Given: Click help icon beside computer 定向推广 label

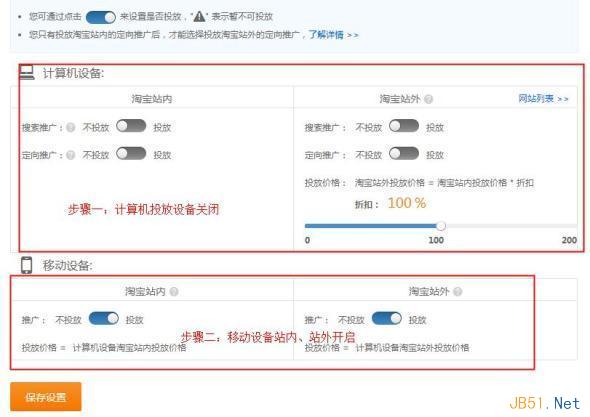Looking at the screenshot, I should tap(70, 155).
